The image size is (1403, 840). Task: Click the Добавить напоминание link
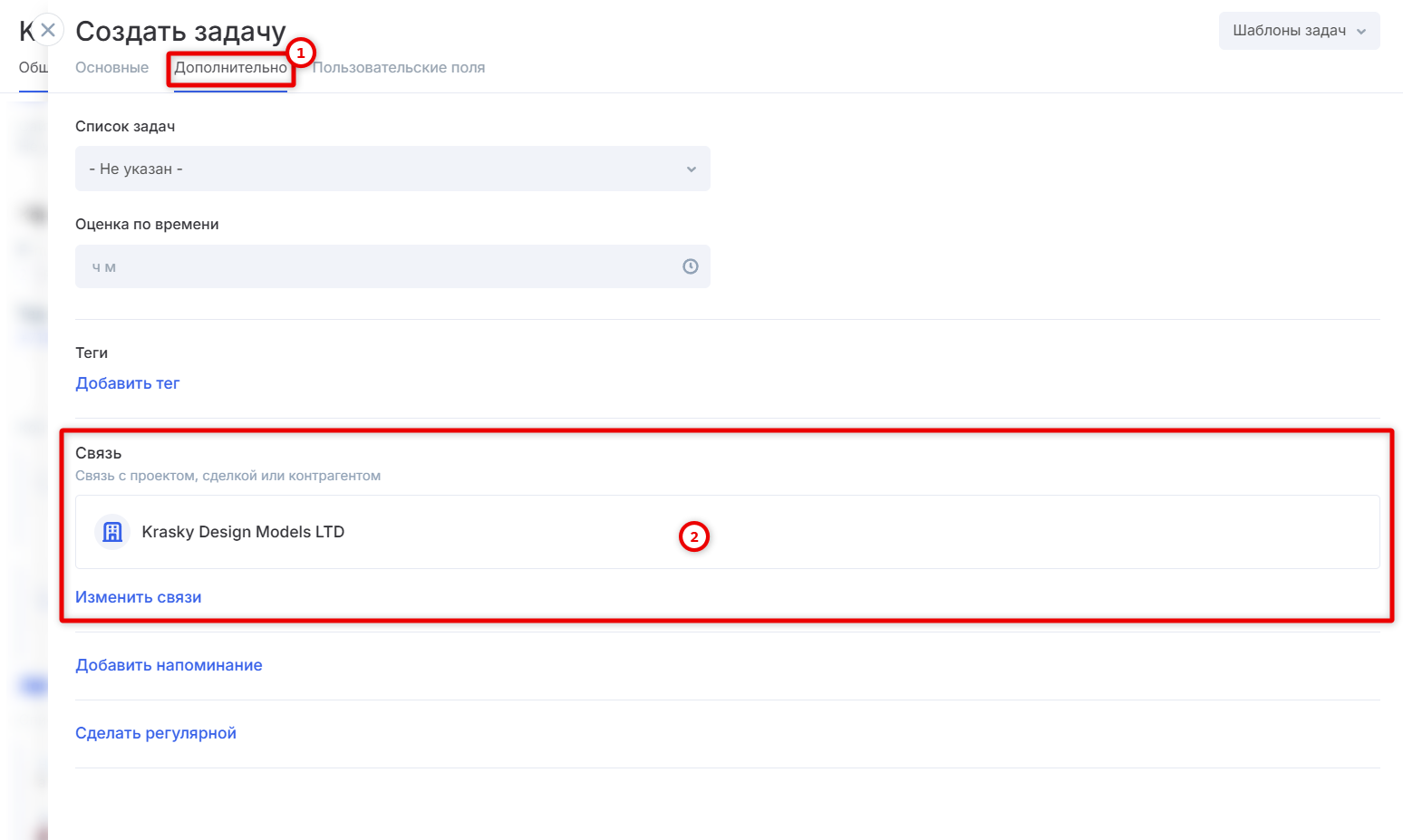coord(169,665)
